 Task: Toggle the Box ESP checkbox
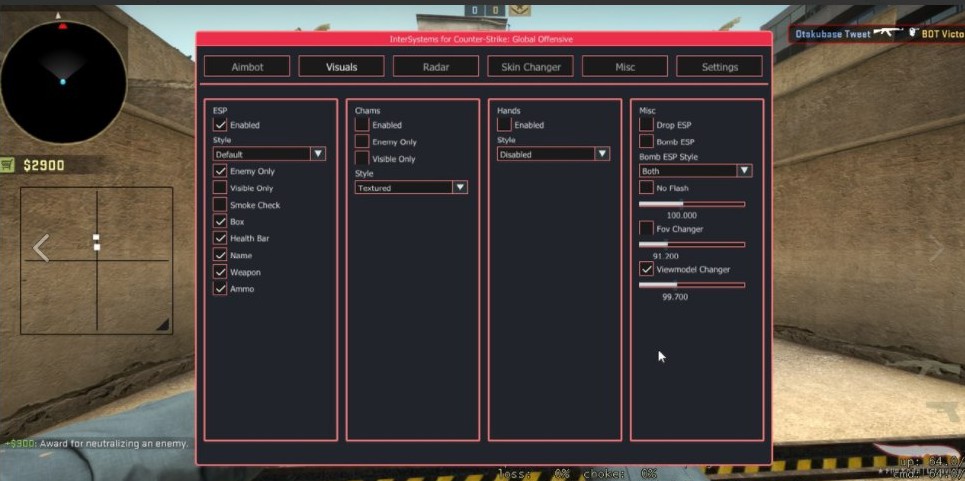click(x=220, y=221)
